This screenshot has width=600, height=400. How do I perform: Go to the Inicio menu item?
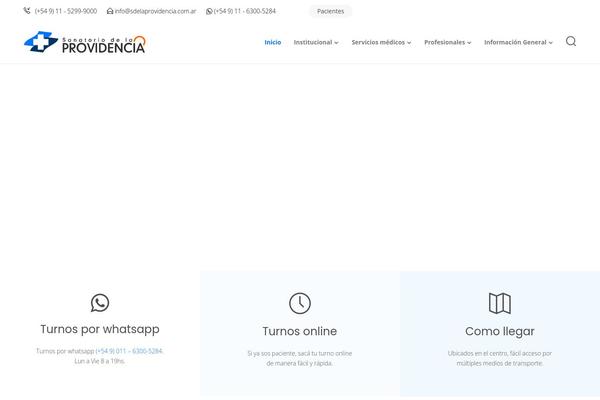coord(273,42)
